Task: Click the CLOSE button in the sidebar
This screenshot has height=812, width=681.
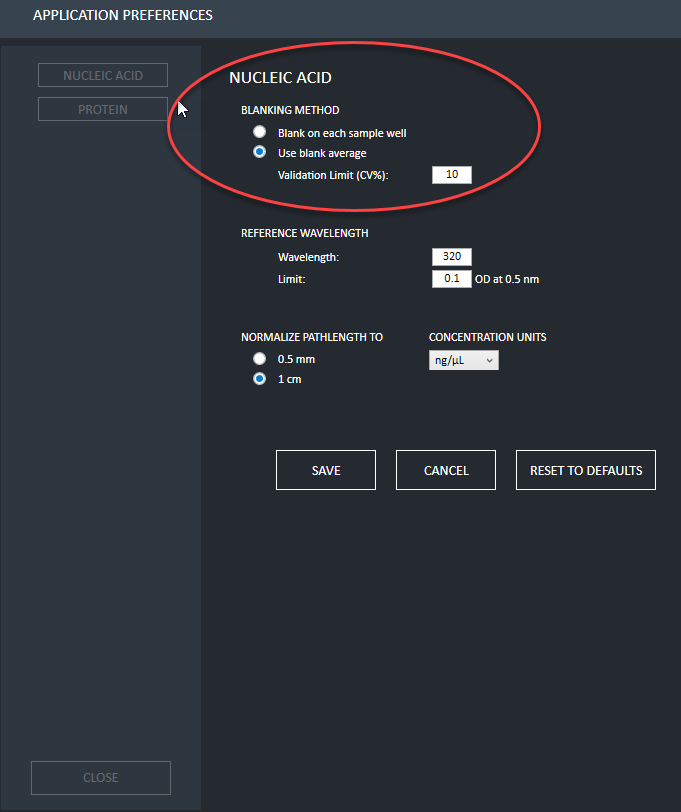Action: click(x=101, y=777)
